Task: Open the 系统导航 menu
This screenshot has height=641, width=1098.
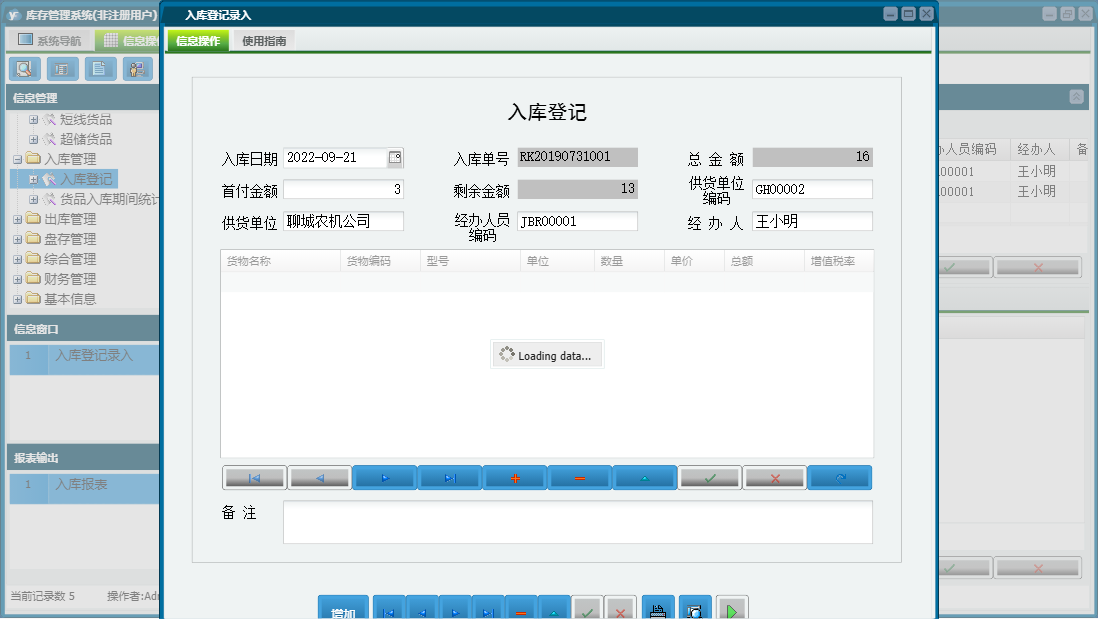Action: coord(52,42)
